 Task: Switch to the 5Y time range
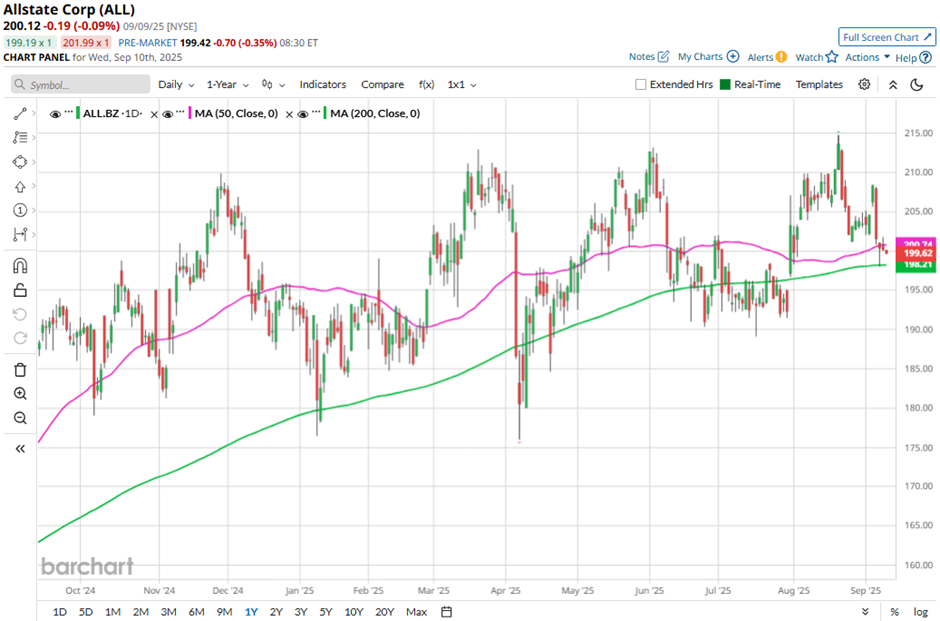pyautogui.click(x=326, y=611)
